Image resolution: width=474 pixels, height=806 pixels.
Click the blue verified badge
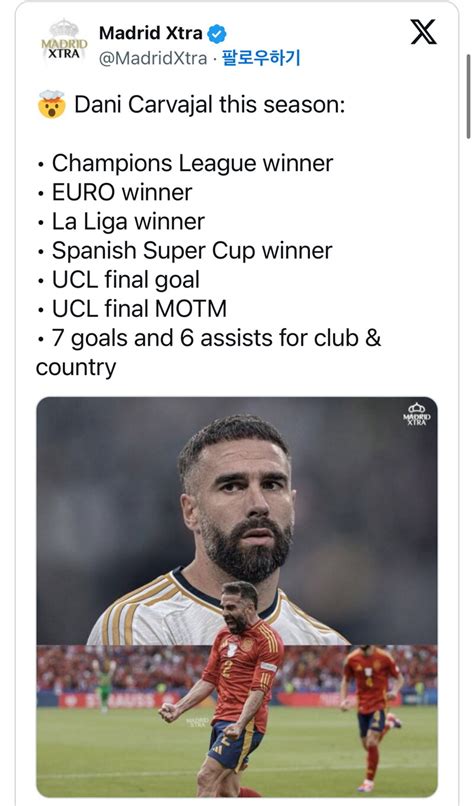[x=217, y=34]
